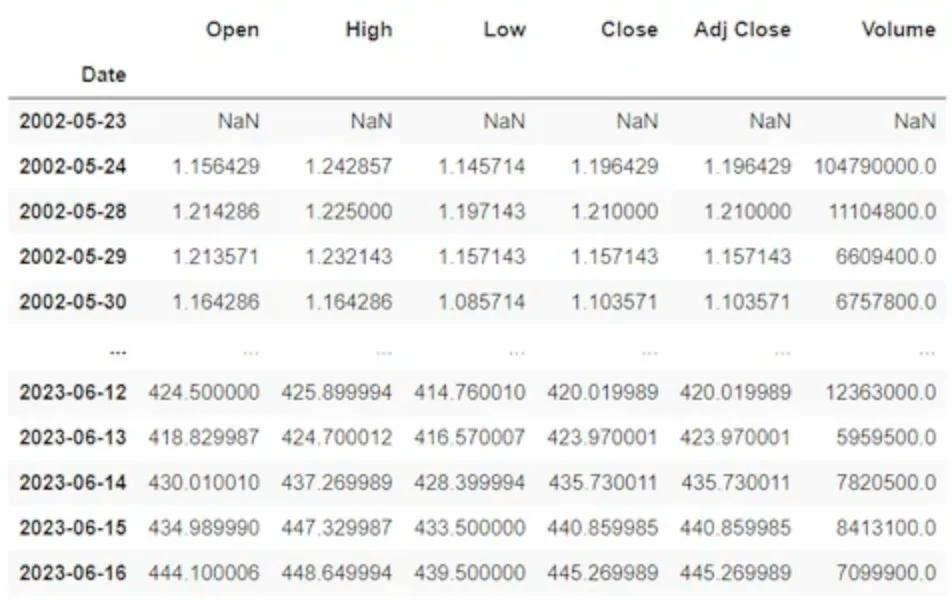Select the 2023-06-16 row label

point(73,574)
